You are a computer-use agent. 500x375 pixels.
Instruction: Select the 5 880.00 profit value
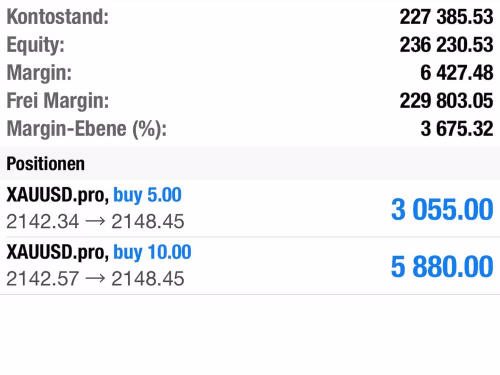pos(442,267)
